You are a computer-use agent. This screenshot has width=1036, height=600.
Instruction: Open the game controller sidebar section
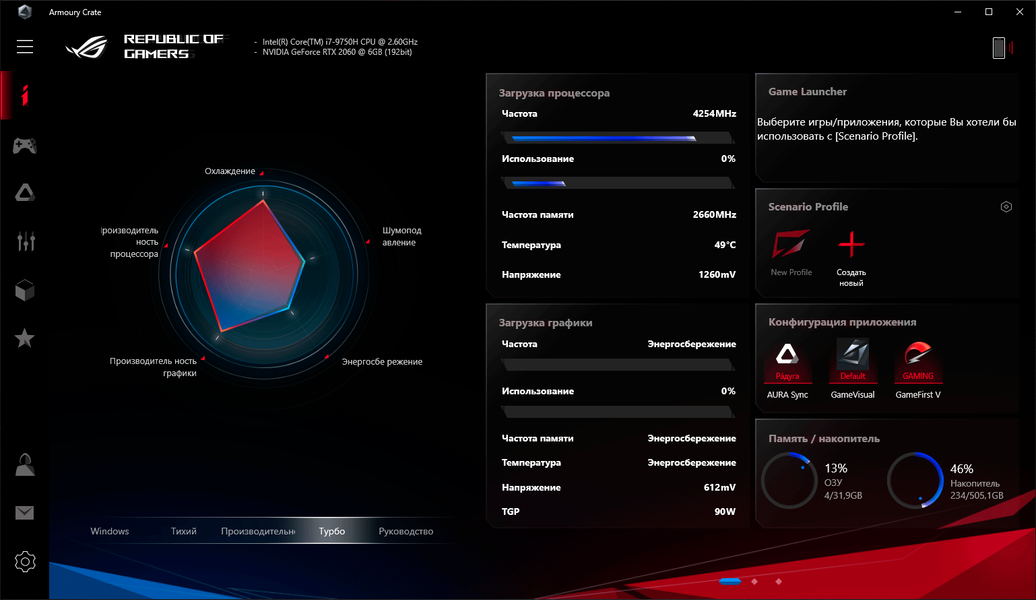point(25,145)
